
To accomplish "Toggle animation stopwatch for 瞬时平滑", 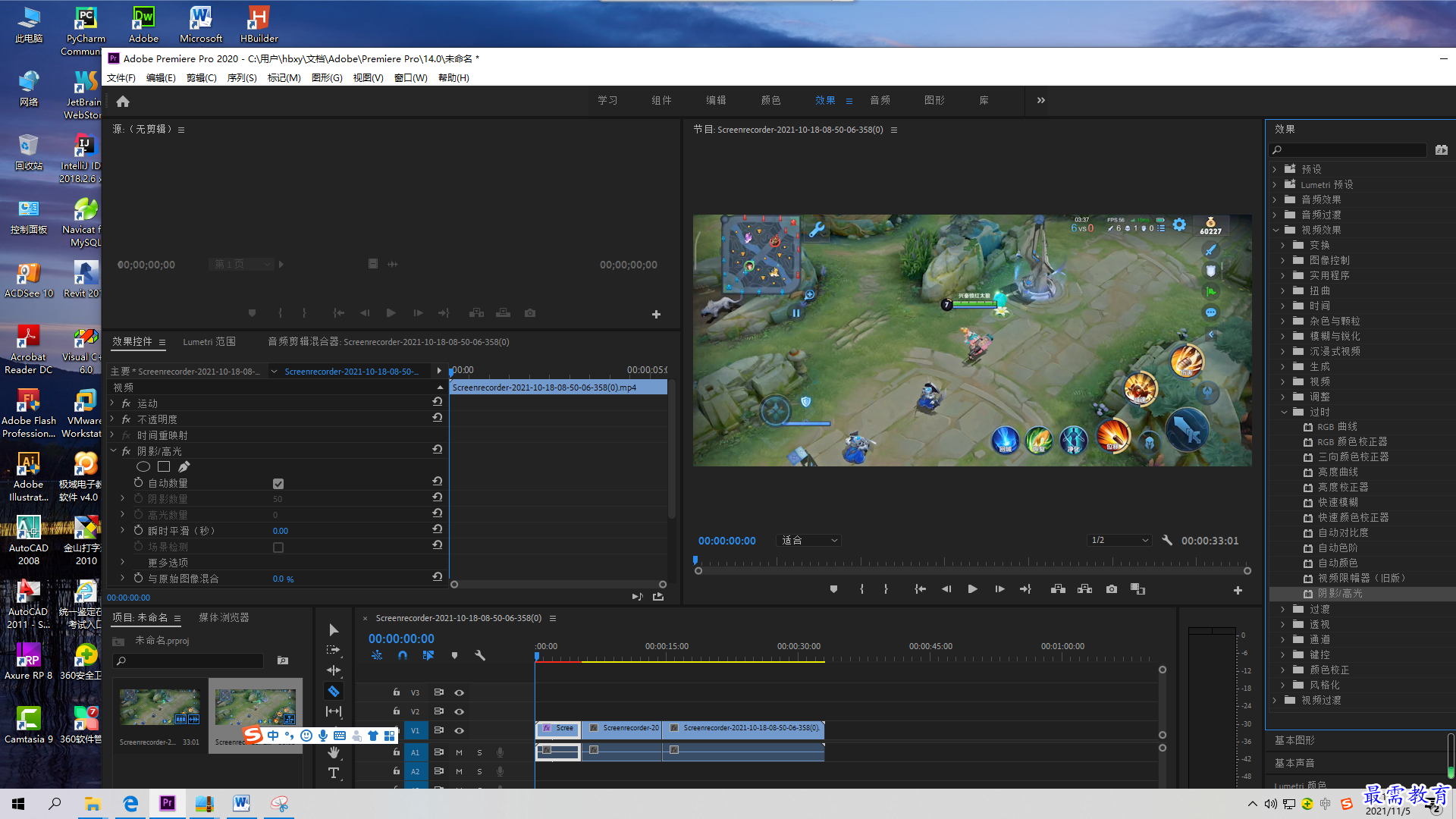I will click(138, 531).
